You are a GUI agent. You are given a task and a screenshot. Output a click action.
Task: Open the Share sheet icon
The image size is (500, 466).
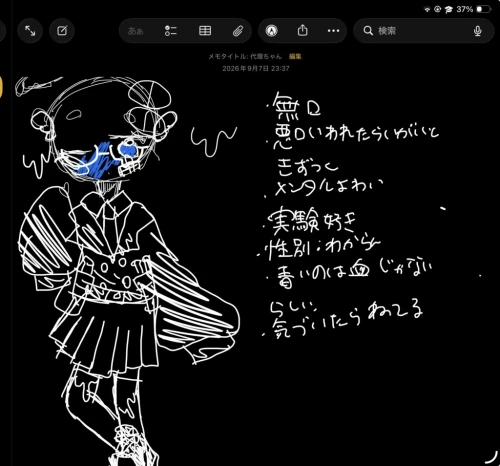pyautogui.click(x=302, y=30)
